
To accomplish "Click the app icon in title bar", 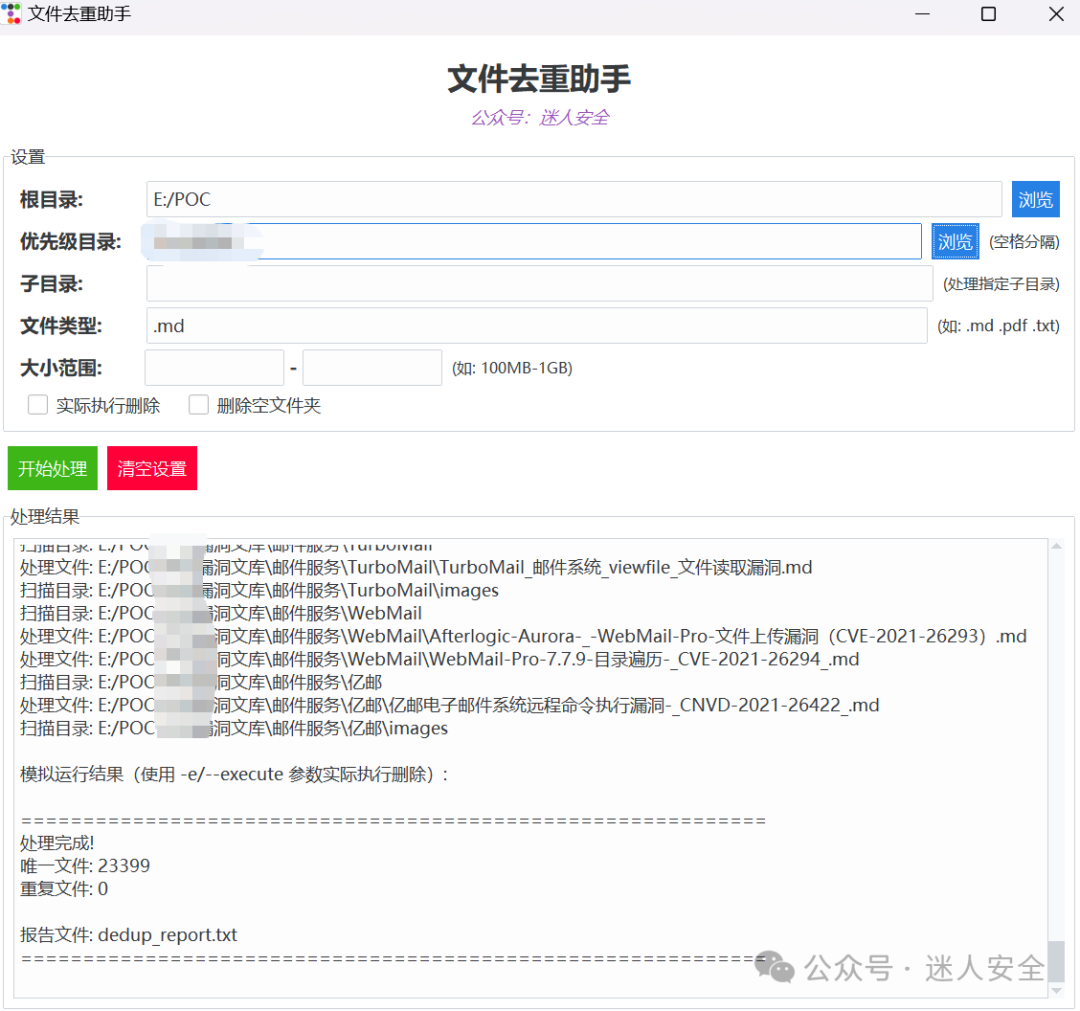I will [11, 14].
